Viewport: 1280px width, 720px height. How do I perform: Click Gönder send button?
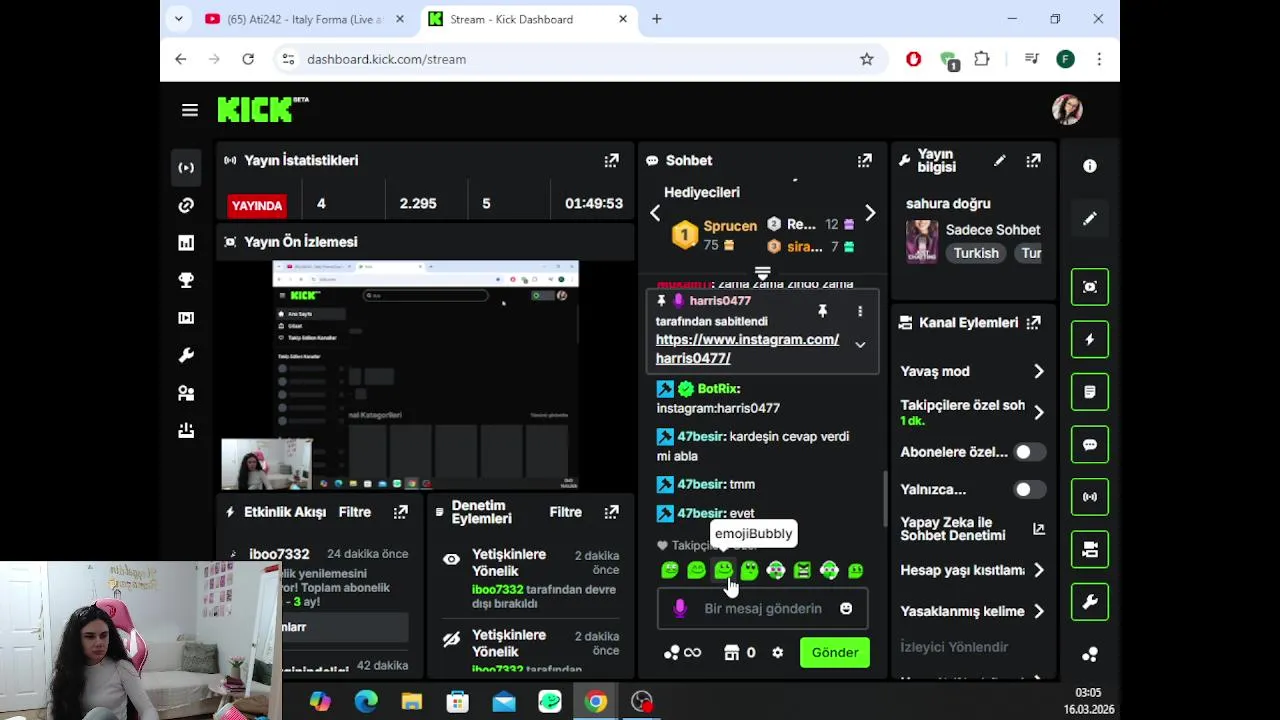point(835,653)
